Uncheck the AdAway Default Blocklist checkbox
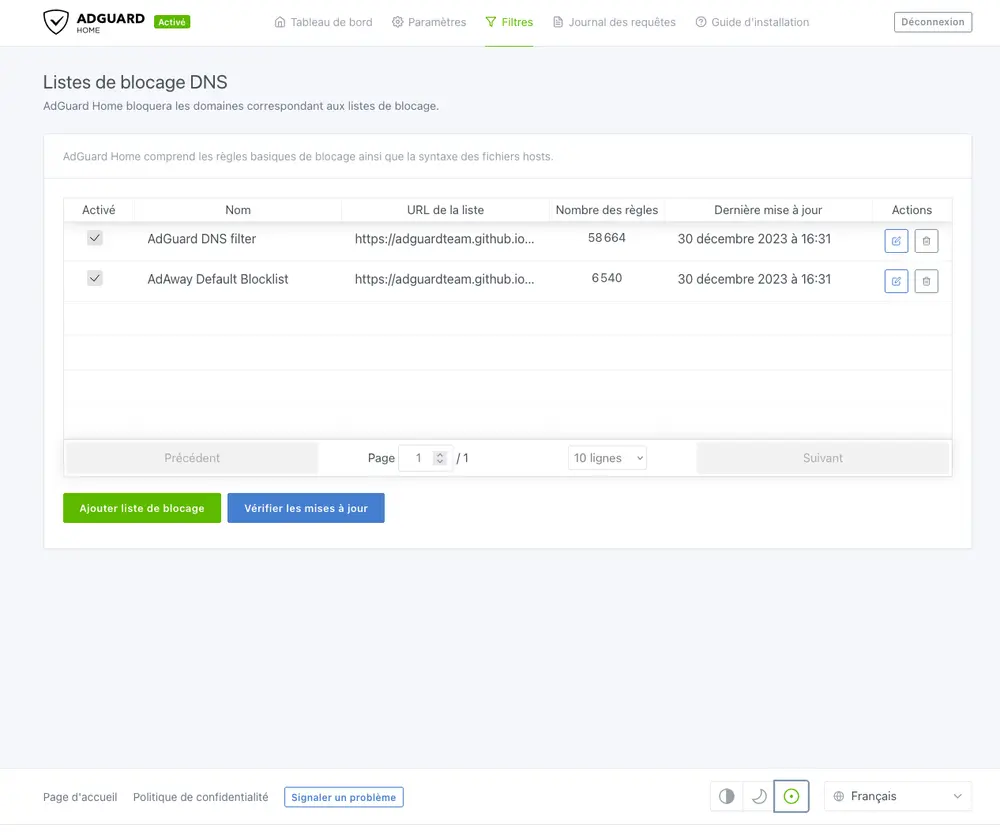This screenshot has height=835, width=1000. [x=95, y=278]
